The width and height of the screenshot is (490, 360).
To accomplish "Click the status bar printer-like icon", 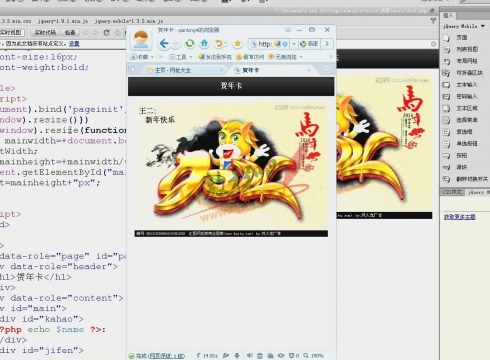I will pyautogui.click(x=270, y=356).
